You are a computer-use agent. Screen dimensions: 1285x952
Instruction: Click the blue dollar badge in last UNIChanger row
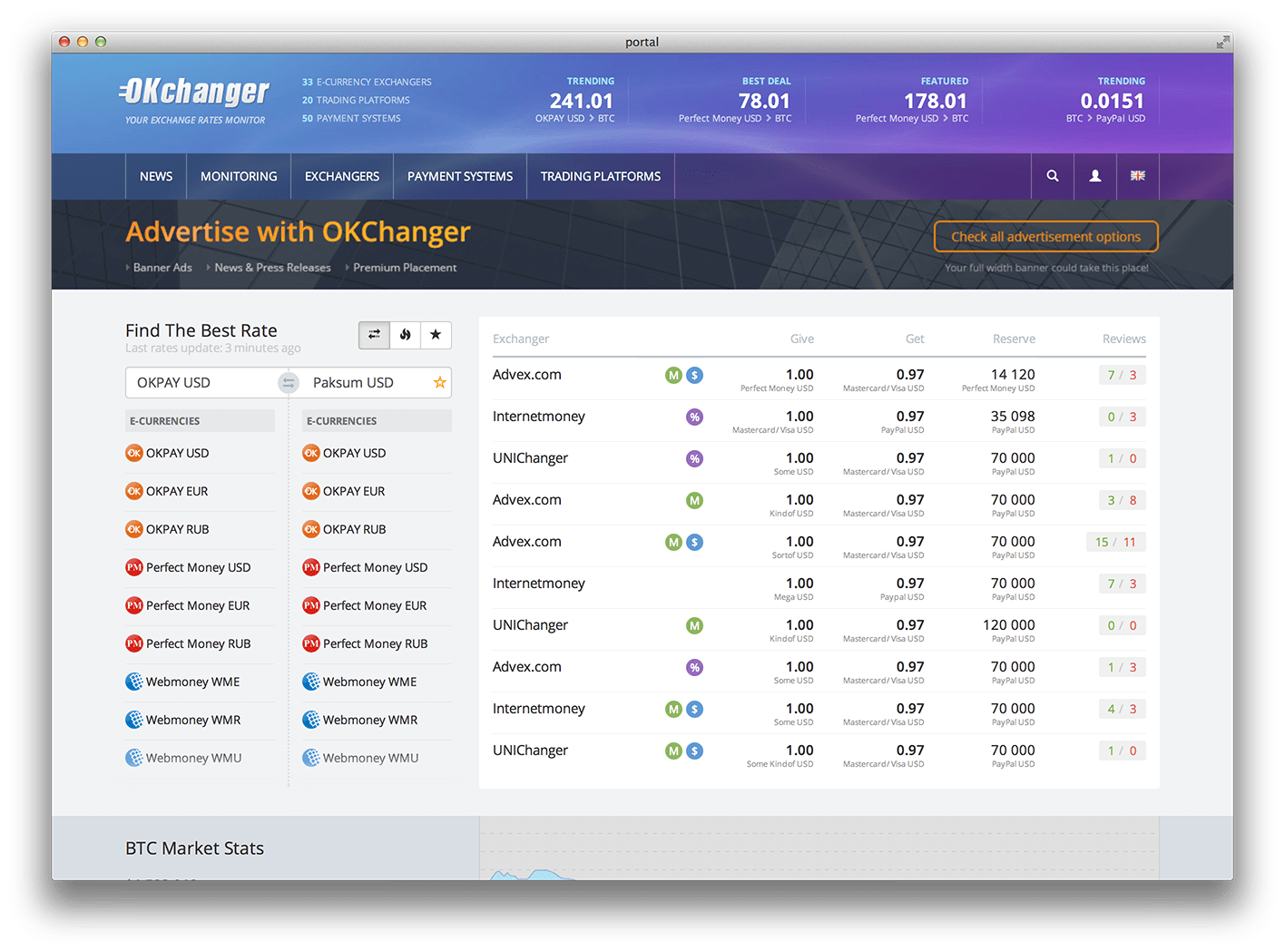pos(694,751)
